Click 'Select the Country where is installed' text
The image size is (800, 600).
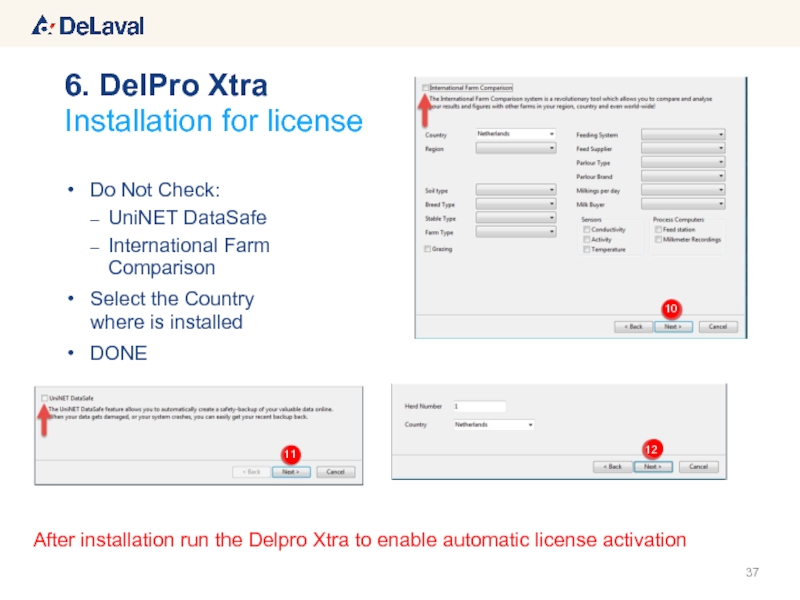click(x=172, y=310)
